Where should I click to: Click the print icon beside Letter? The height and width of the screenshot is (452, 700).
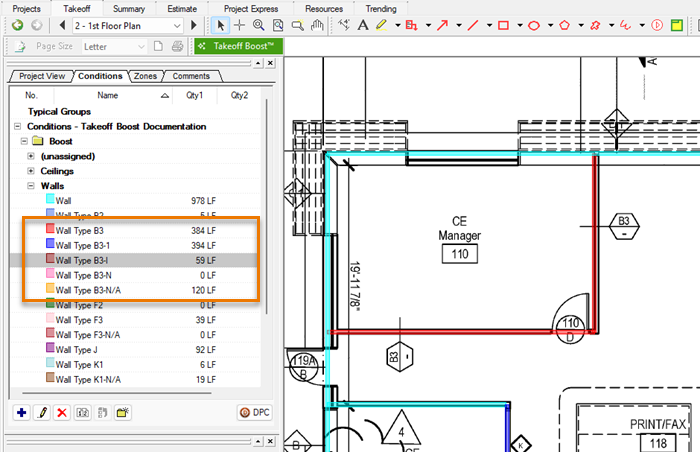177,46
